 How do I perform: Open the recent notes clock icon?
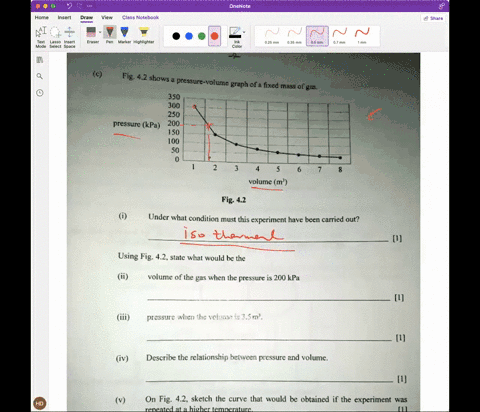40,93
